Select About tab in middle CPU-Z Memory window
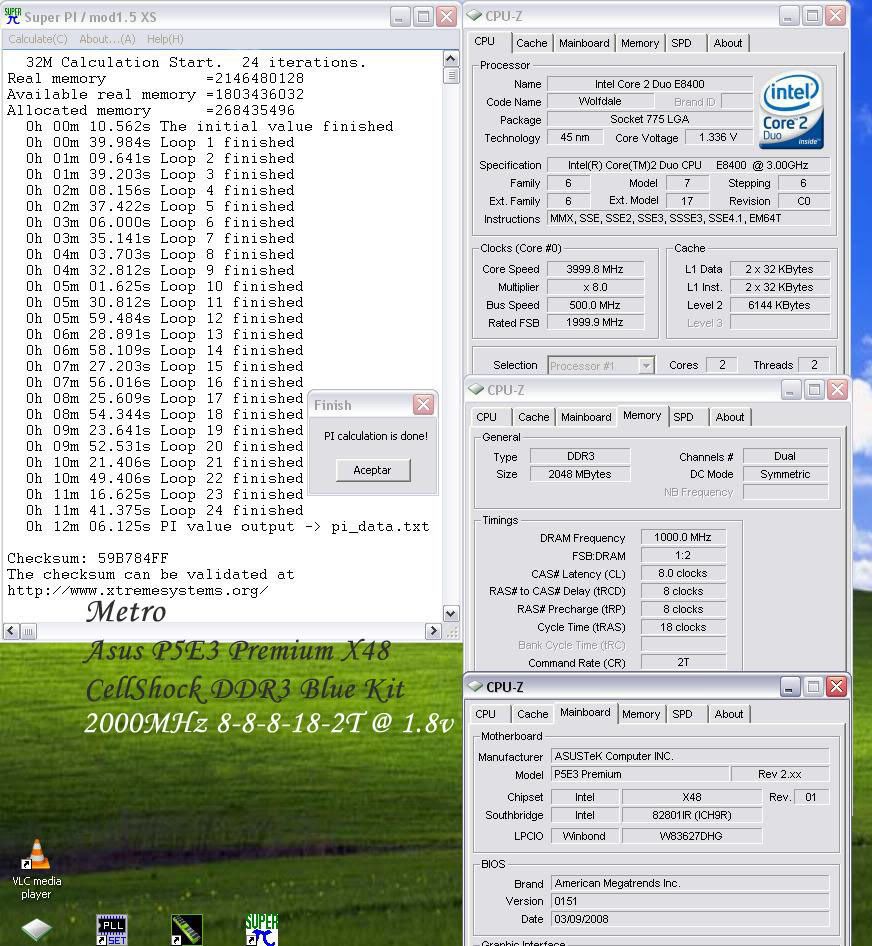This screenshot has width=872, height=946. [730, 417]
